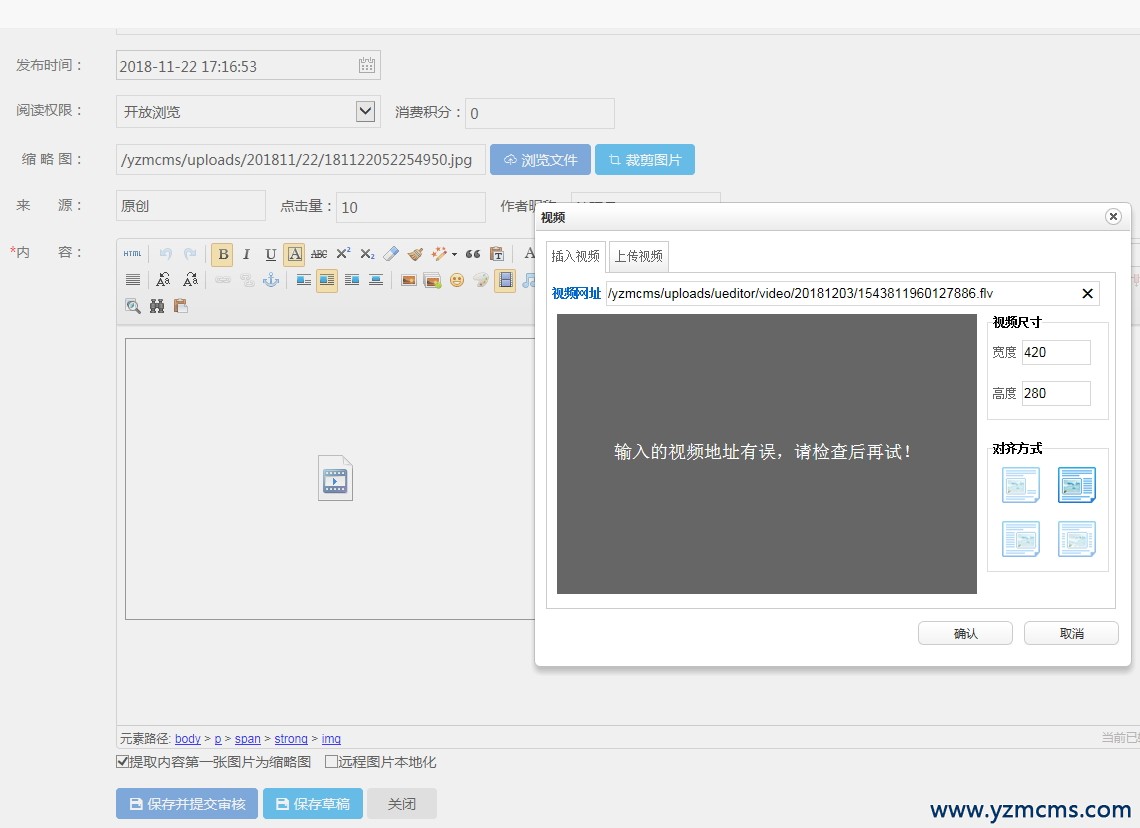
Task: Click body in element path
Action: [188, 739]
